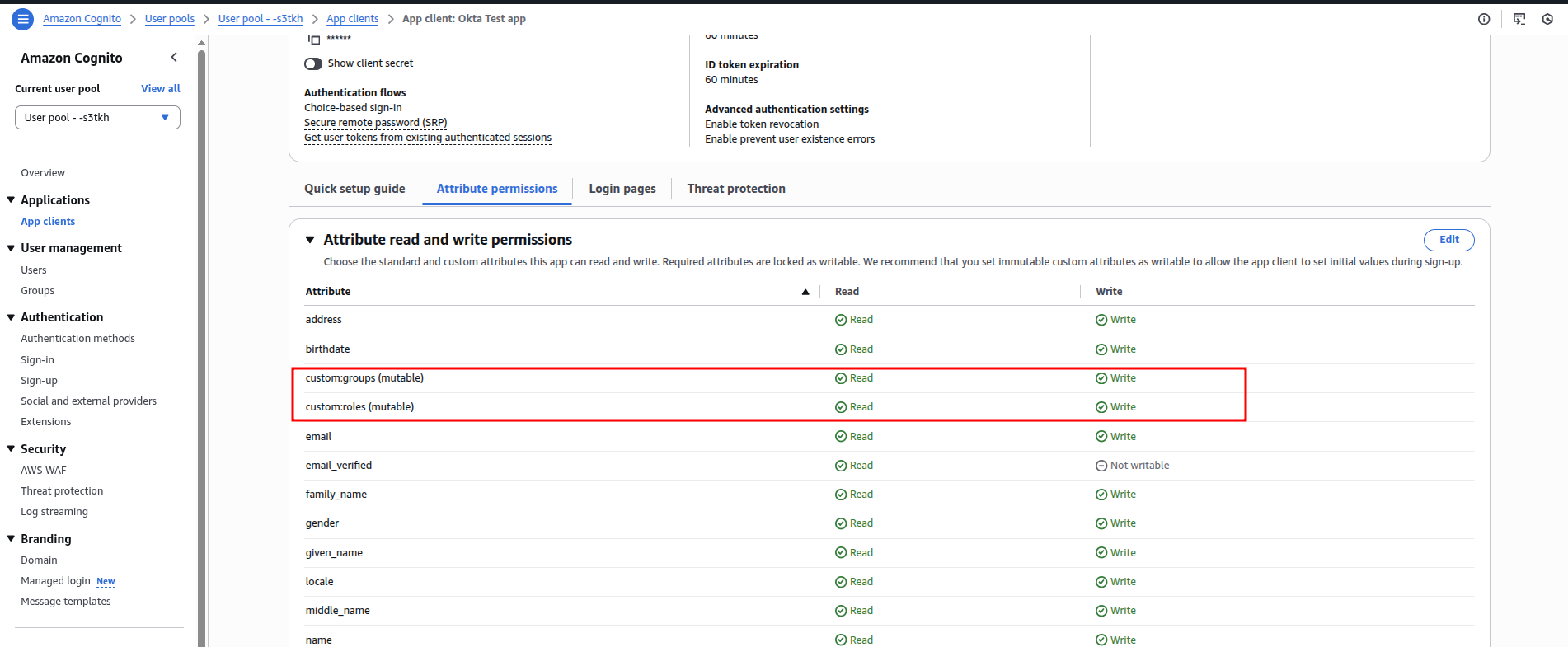Open User pool - -s3tkh breadcrumb

click(x=261, y=19)
